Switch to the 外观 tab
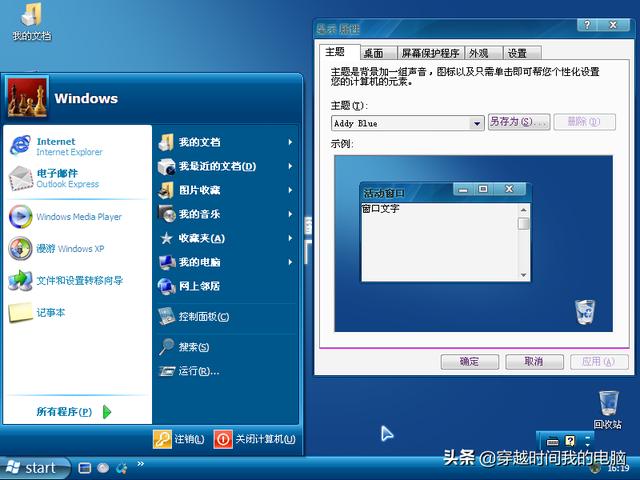The image size is (640, 480). (484, 53)
